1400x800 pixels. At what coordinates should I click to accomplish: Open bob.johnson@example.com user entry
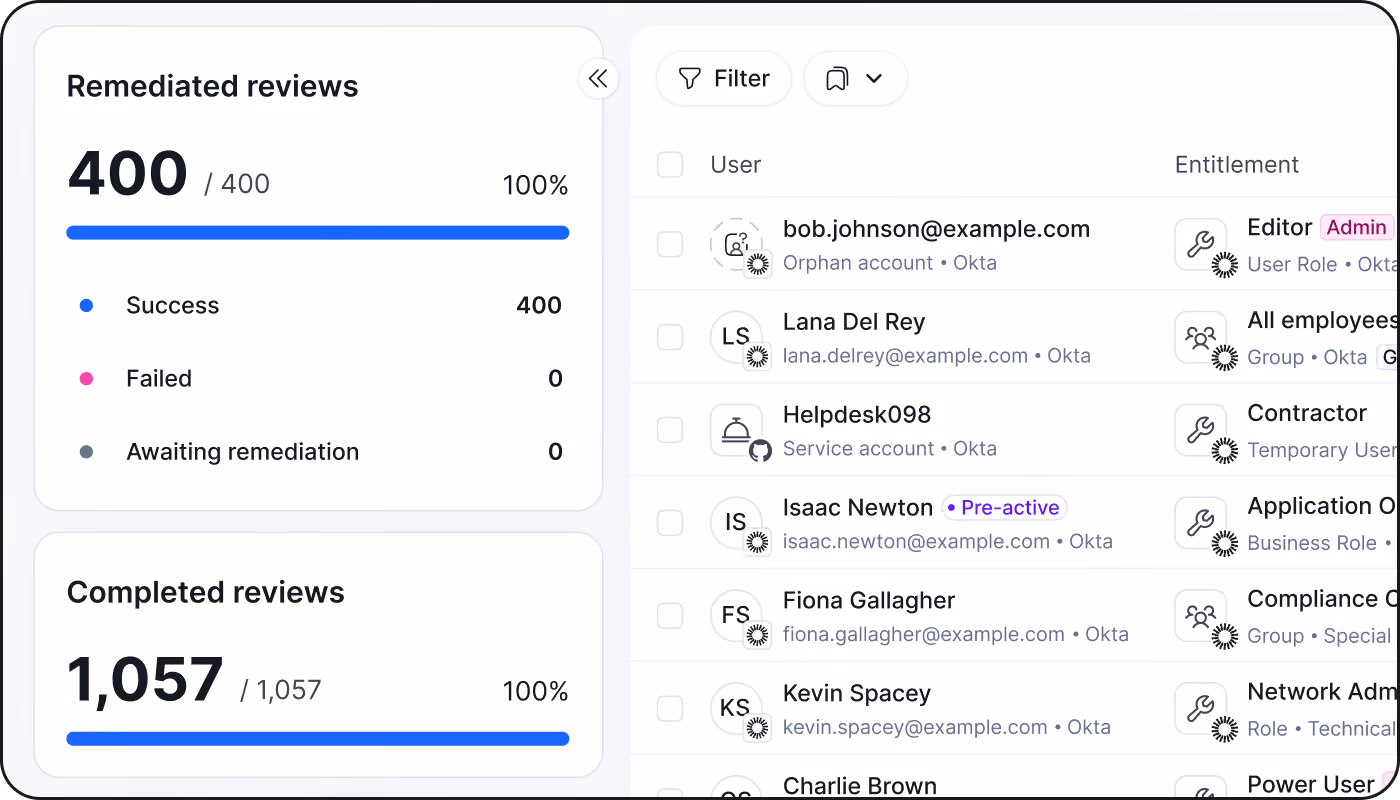point(936,229)
